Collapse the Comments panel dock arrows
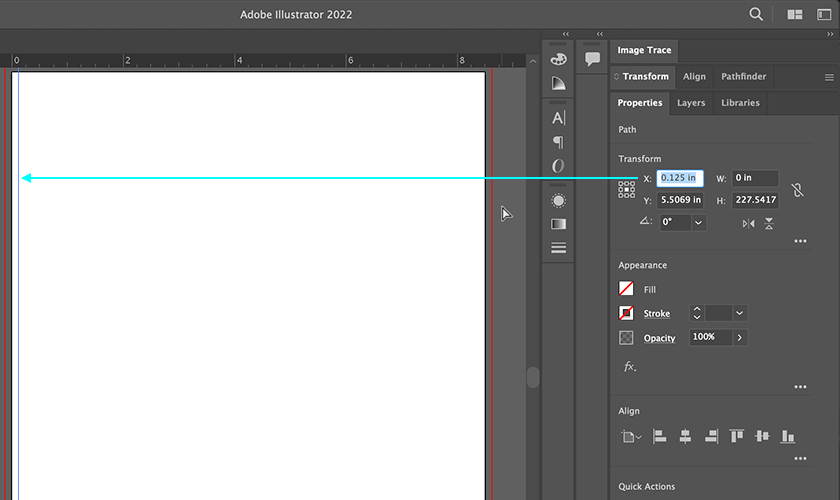Image resolution: width=840 pixels, height=500 pixels. tap(600, 34)
